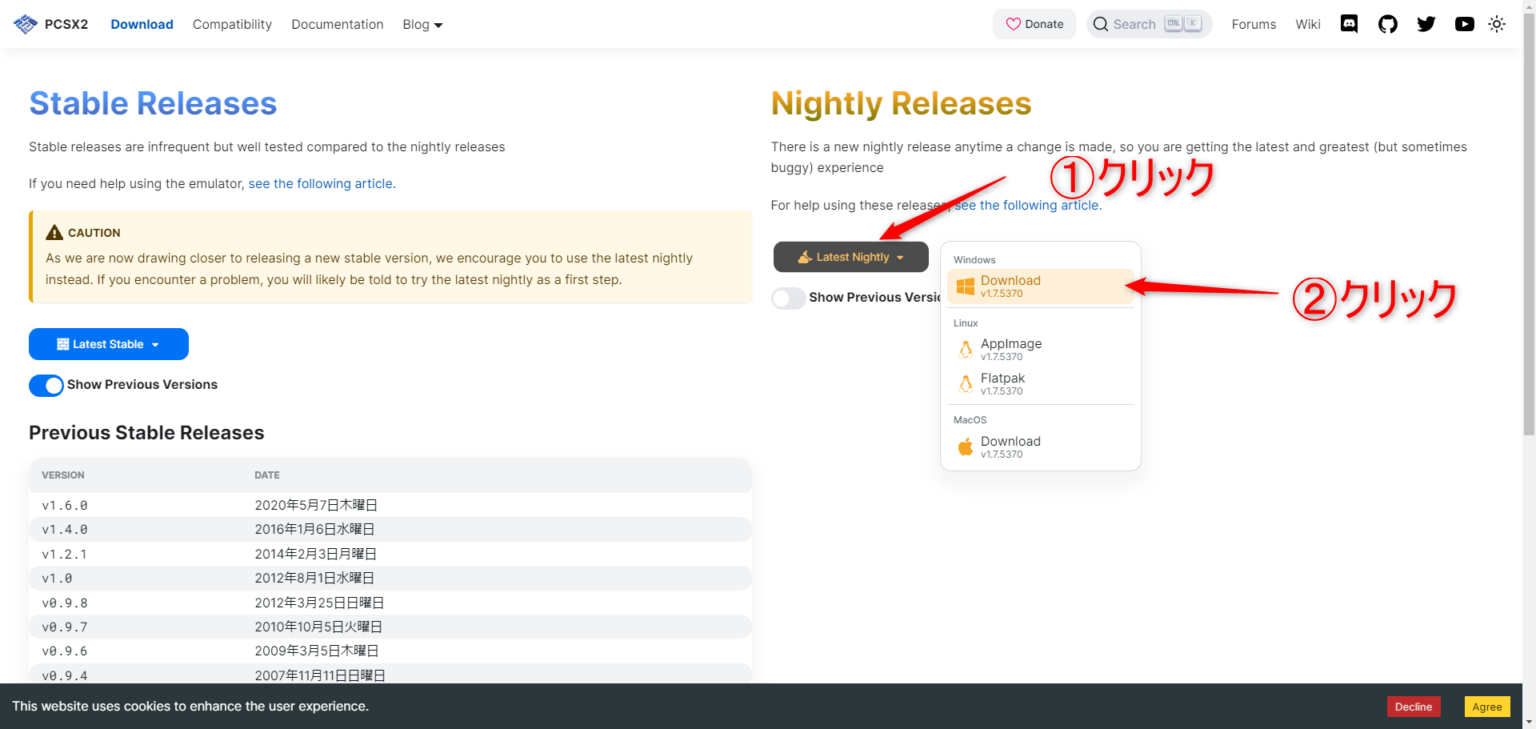The image size is (1536, 729).
Task: Click the PCSX2 logo icon
Action: point(25,24)
